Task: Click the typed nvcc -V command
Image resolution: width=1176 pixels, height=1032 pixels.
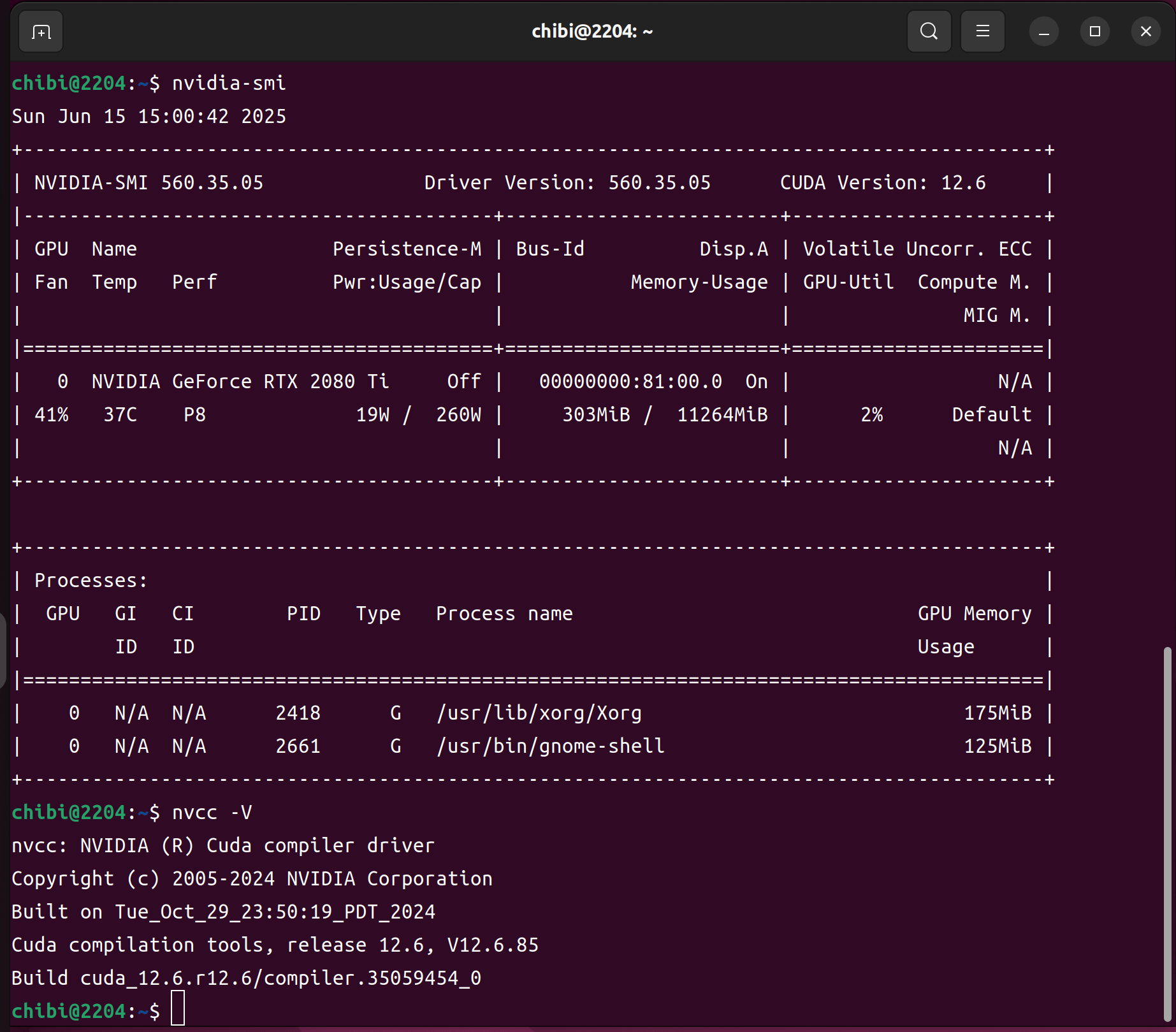Action: 212,813
